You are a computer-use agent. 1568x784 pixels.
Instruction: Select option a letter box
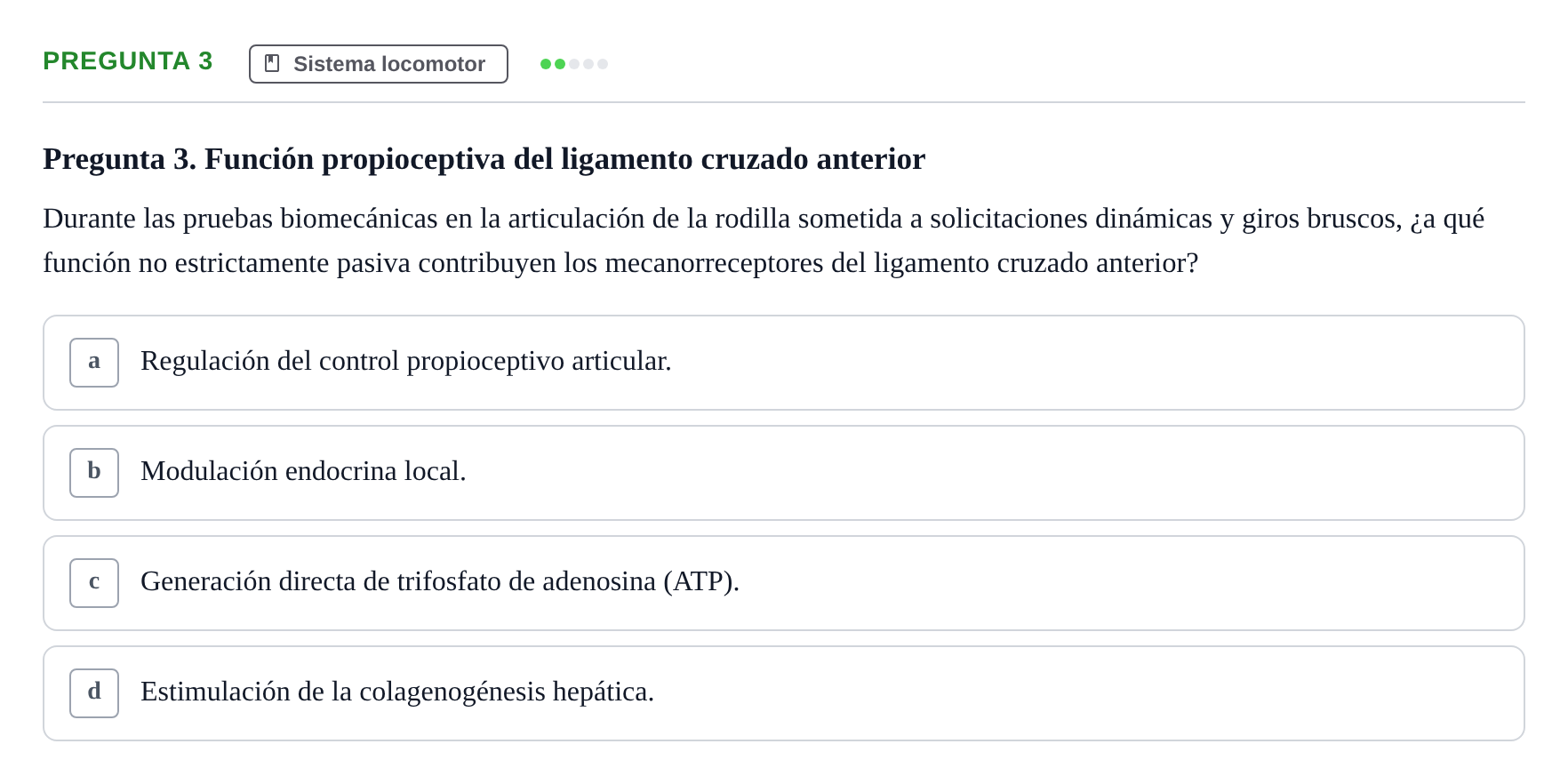(94, 363)
